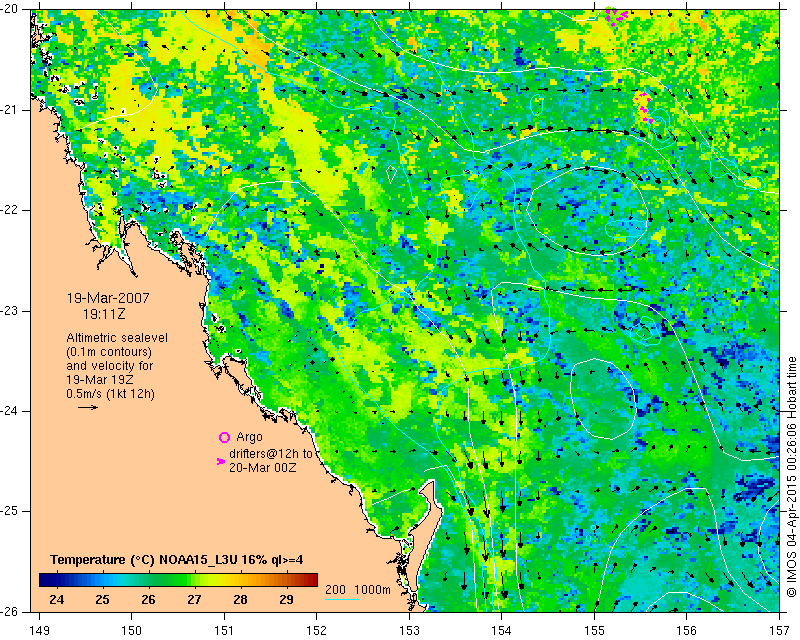
Task: Click the magenta drifter arrow legend symbol
Action: pyautogui.click(x=221, y=461)
